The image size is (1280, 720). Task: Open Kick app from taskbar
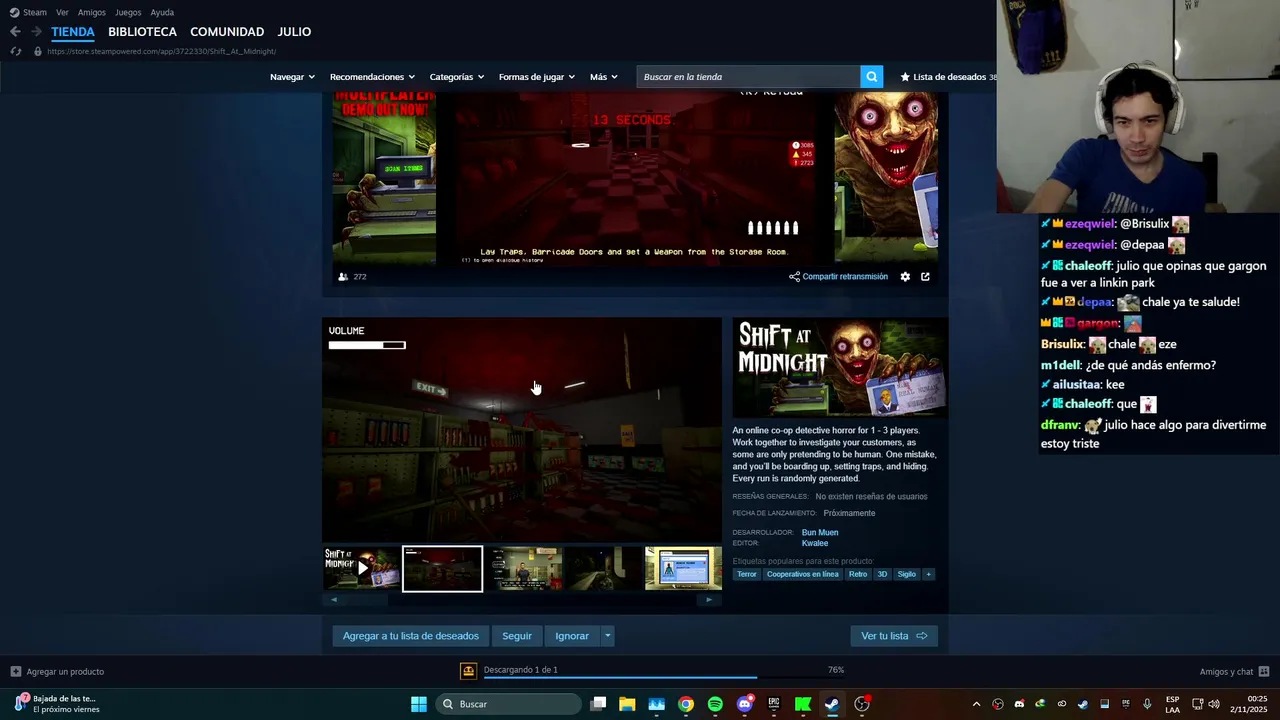(x=803, y=704)
